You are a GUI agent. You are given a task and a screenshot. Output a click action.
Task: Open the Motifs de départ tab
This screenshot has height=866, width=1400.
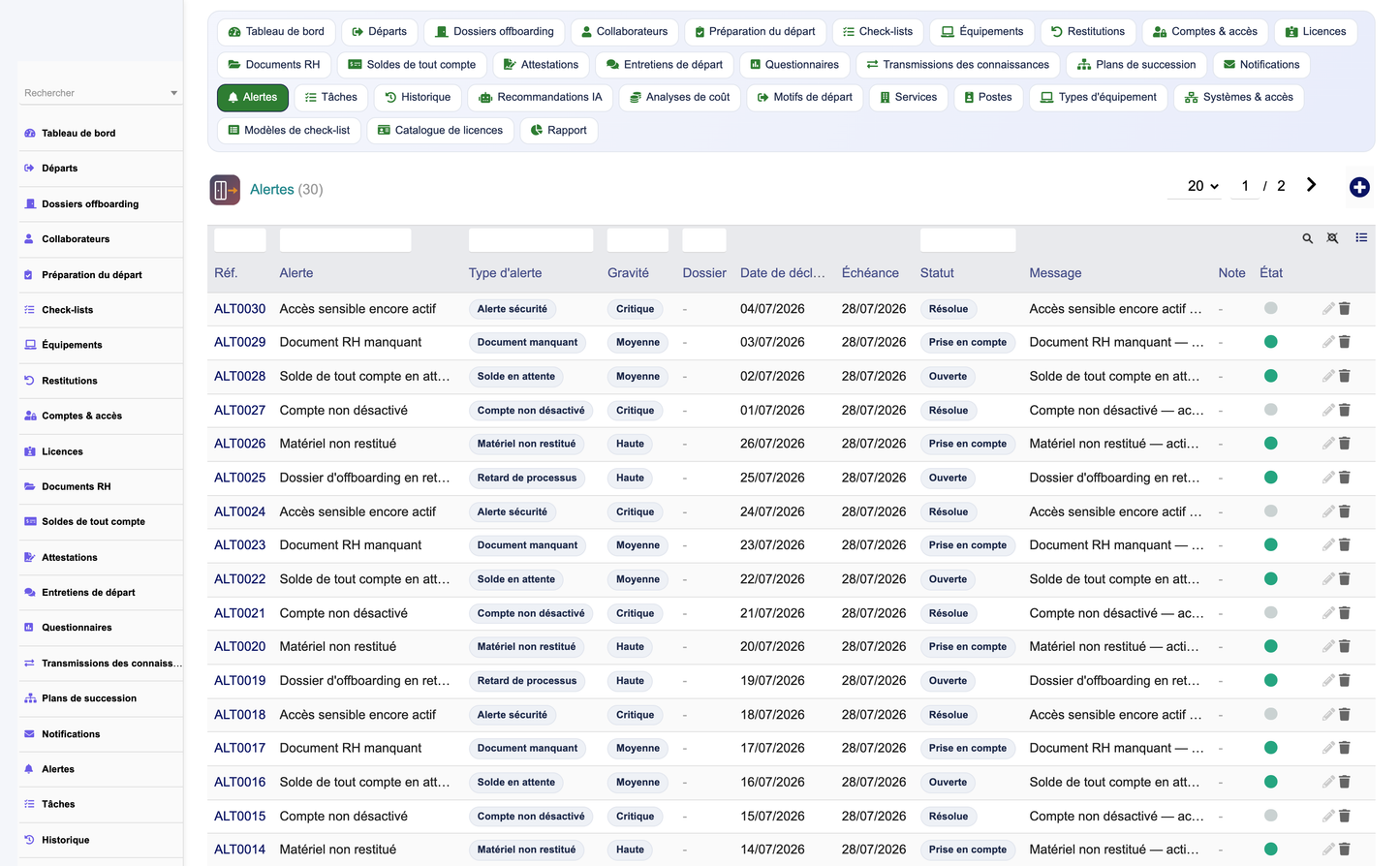805,97
